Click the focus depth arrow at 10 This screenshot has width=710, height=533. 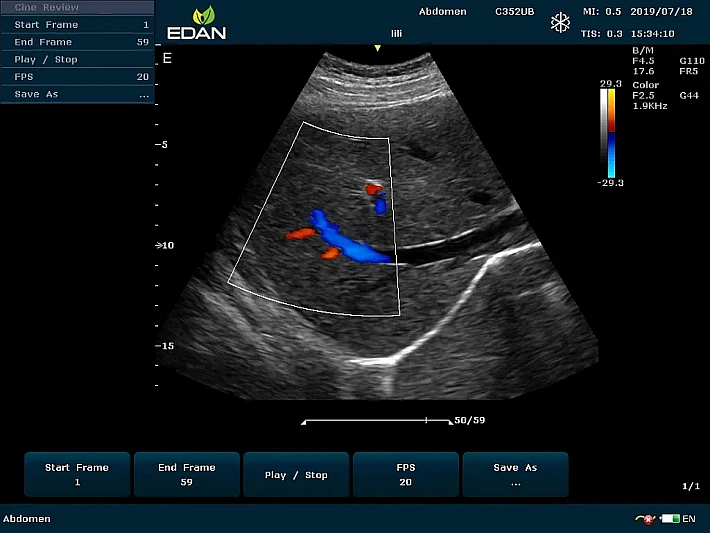[x=158, y=245]
